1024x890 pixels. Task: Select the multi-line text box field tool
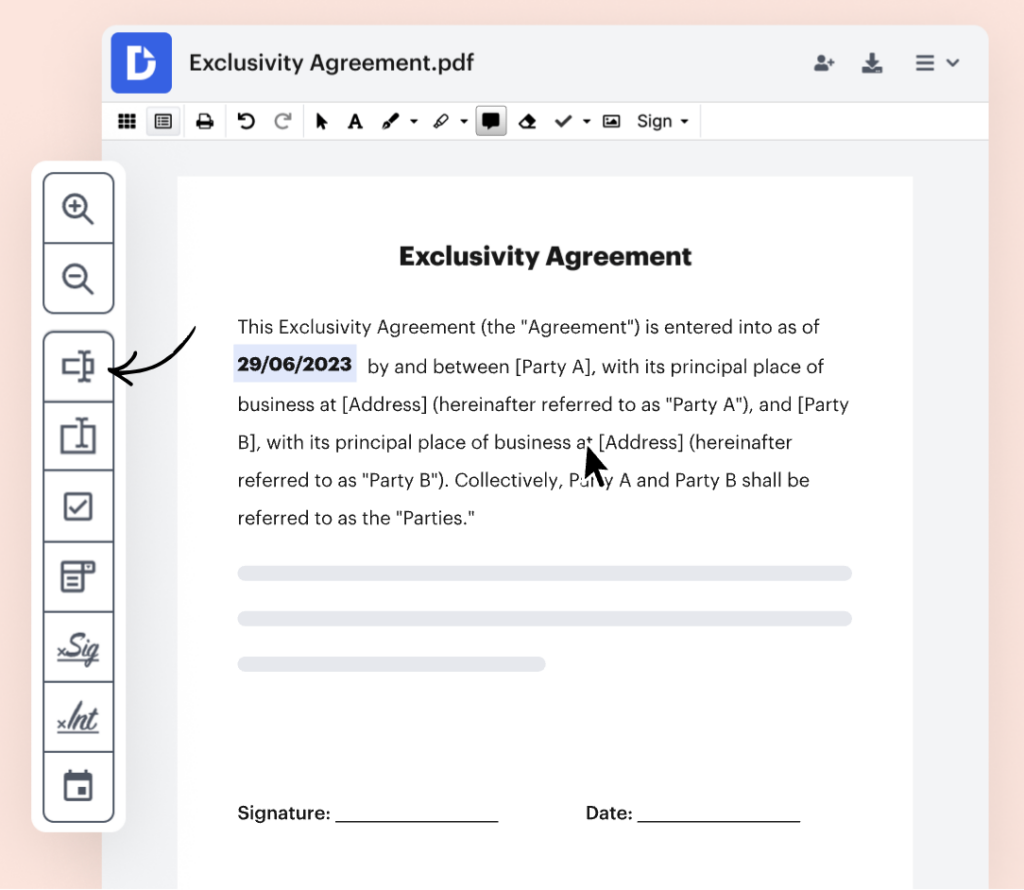pyautogui.click(x=78, y=437)
